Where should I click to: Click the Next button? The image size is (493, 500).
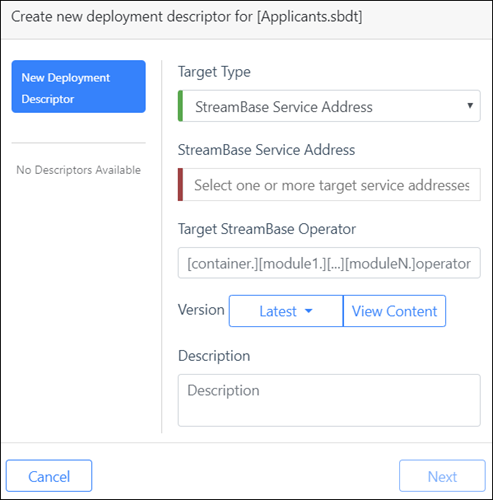pyautogui.click(x=442, y=476)
